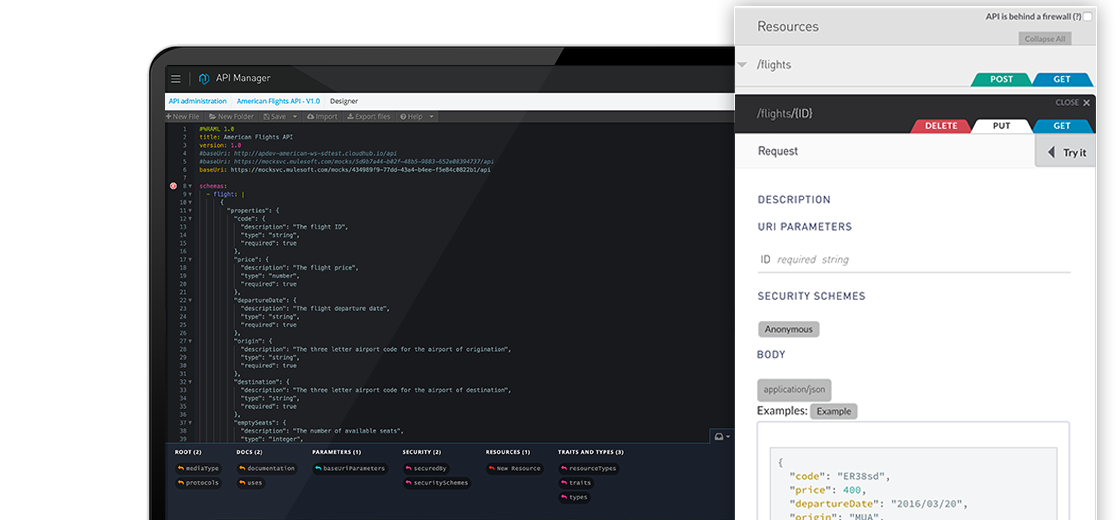Toggle the shelf panel icon above the bottom panel
The image size is (1120, 520).
coord(719,436)
